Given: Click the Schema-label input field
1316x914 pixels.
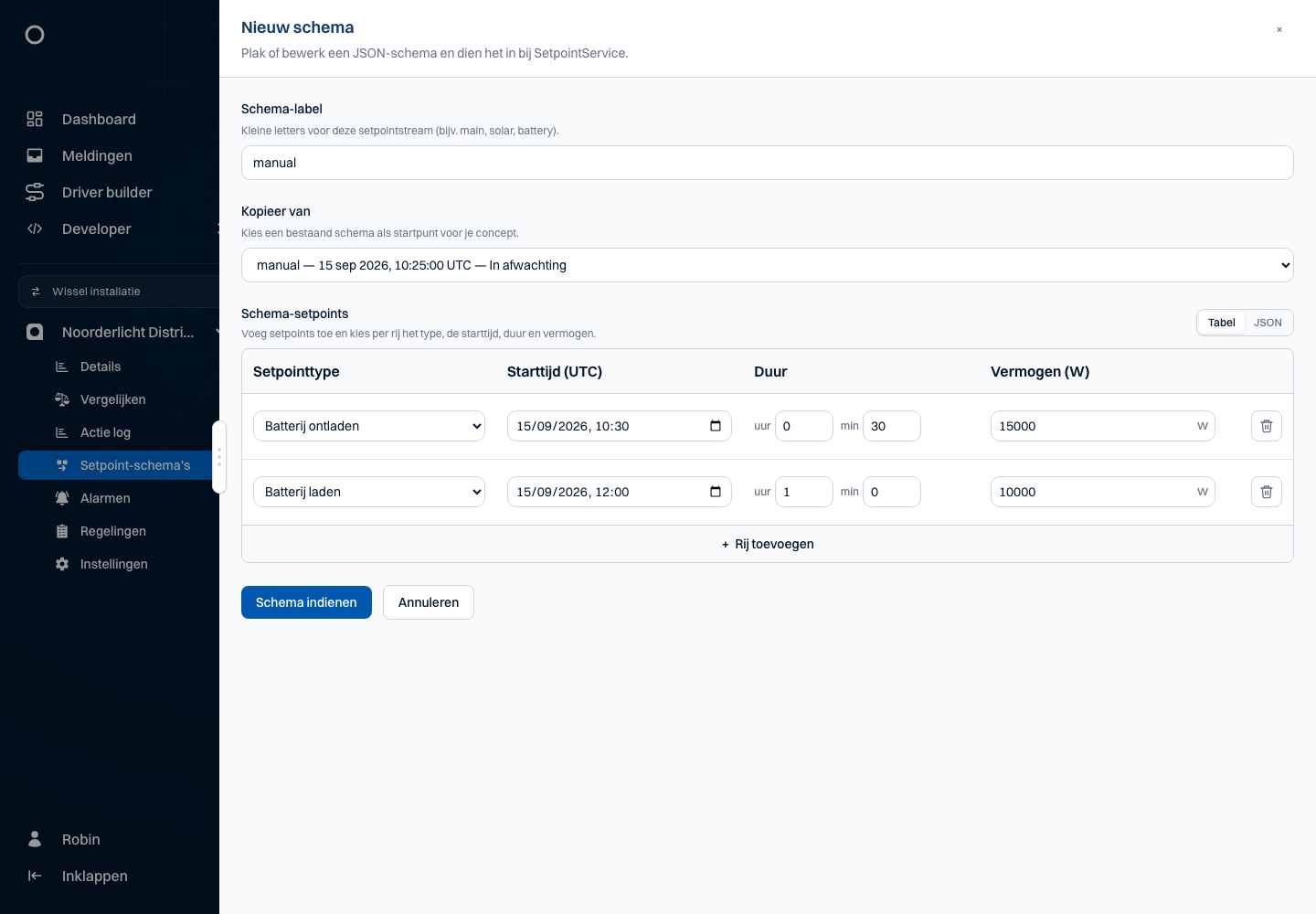Looking at the screenshot, I should click(x=768, y=163).
